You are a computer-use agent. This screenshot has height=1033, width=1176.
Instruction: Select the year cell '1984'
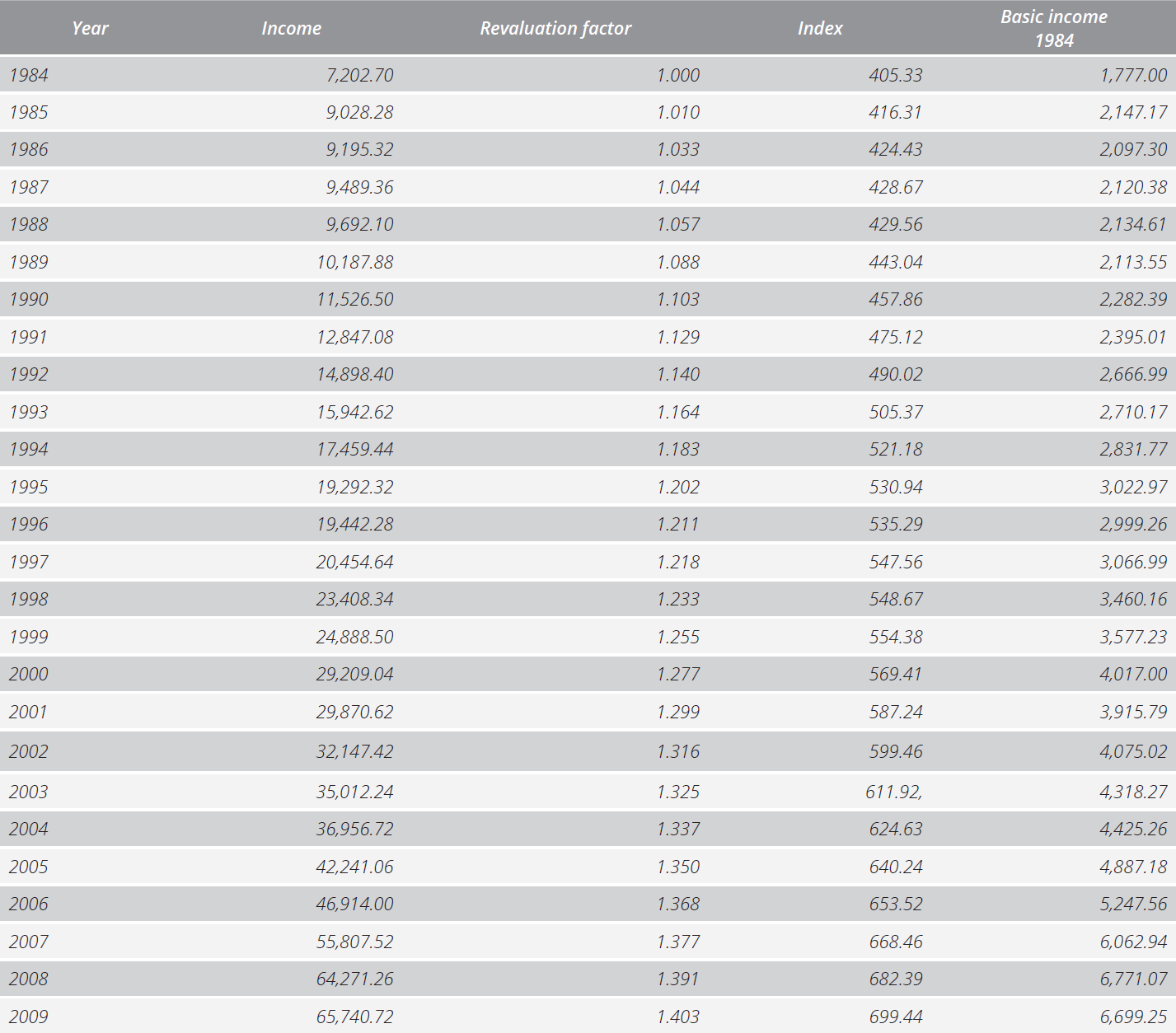click(29, 75)
